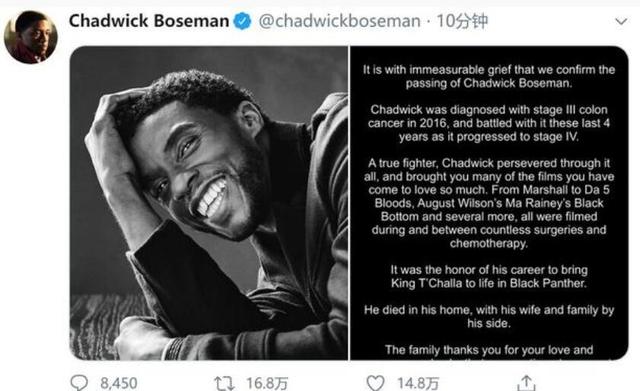
Task: Open the Chadwick Boseman display name link
Action: [149, 21]
